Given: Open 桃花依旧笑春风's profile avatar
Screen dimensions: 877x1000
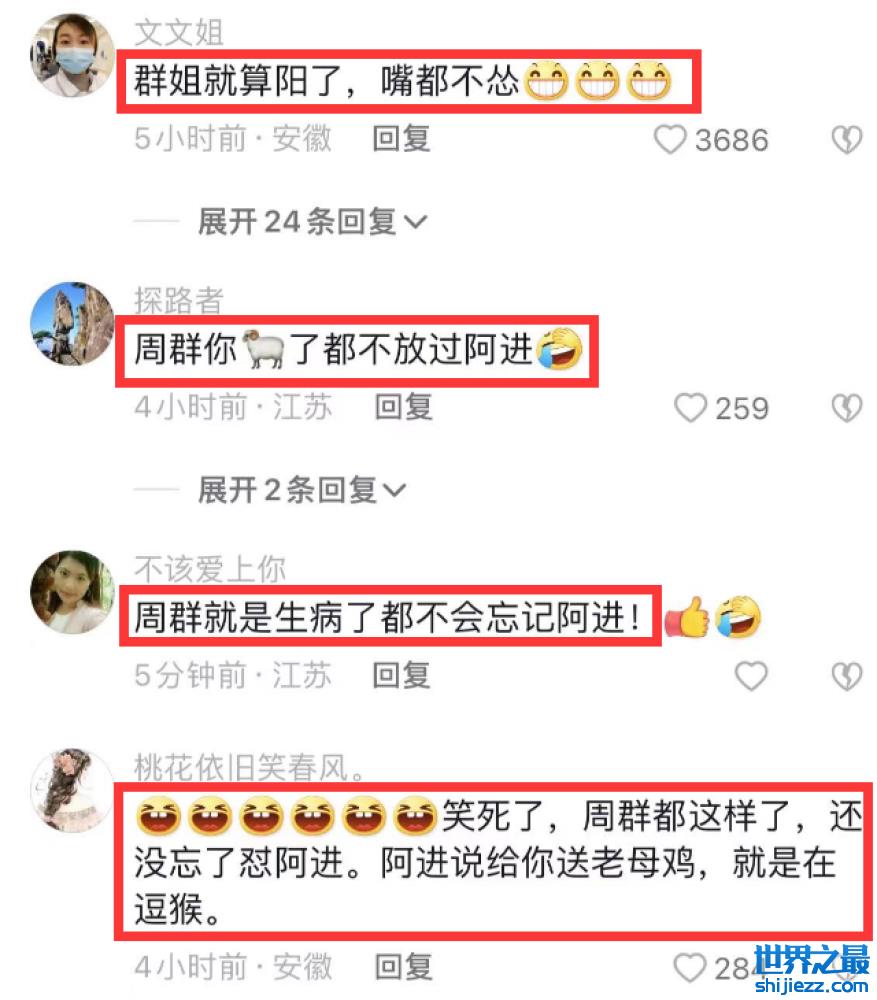Looking at the screenshot, I should point(72,790).
